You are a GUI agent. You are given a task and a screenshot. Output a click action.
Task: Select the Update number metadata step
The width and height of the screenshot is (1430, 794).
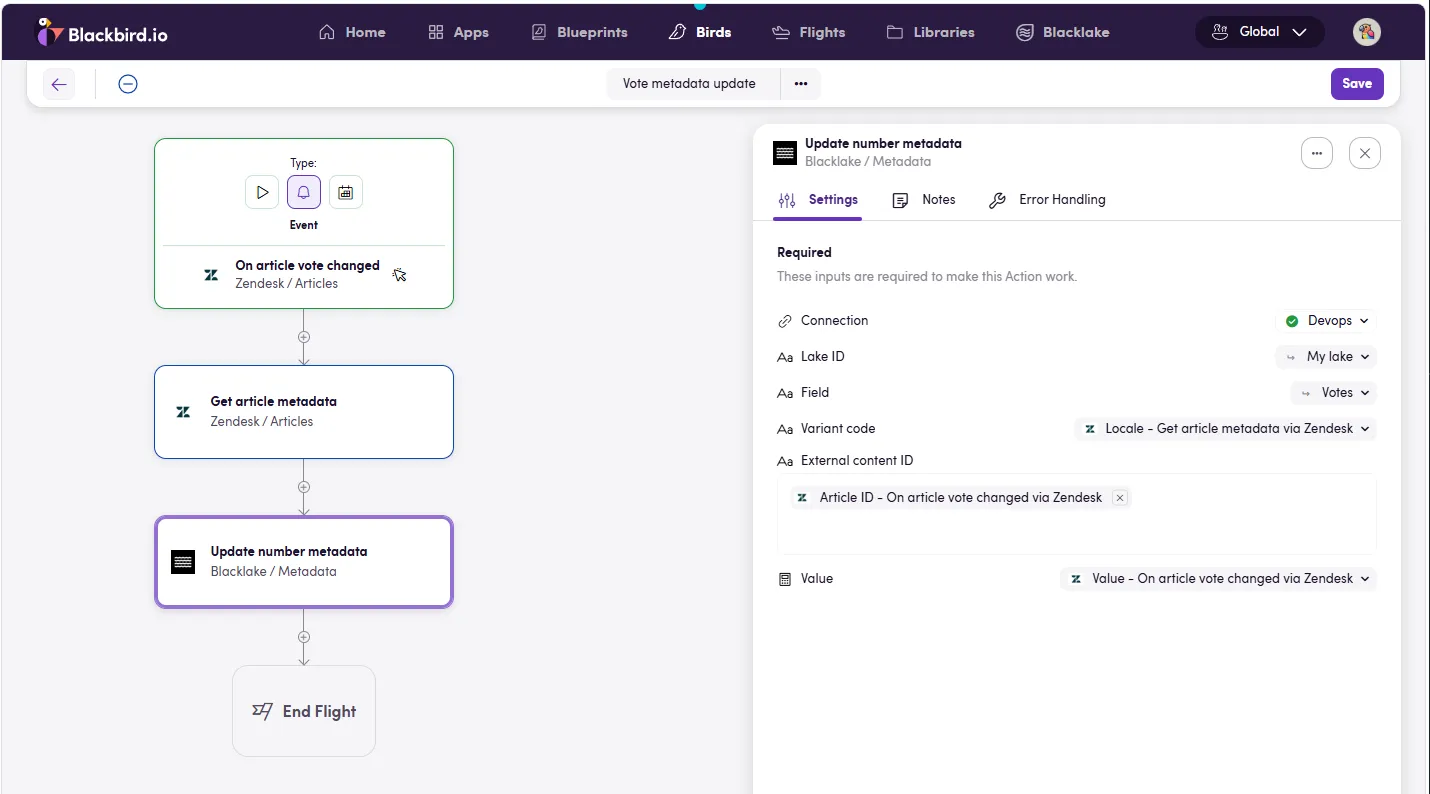click(304, 562)
